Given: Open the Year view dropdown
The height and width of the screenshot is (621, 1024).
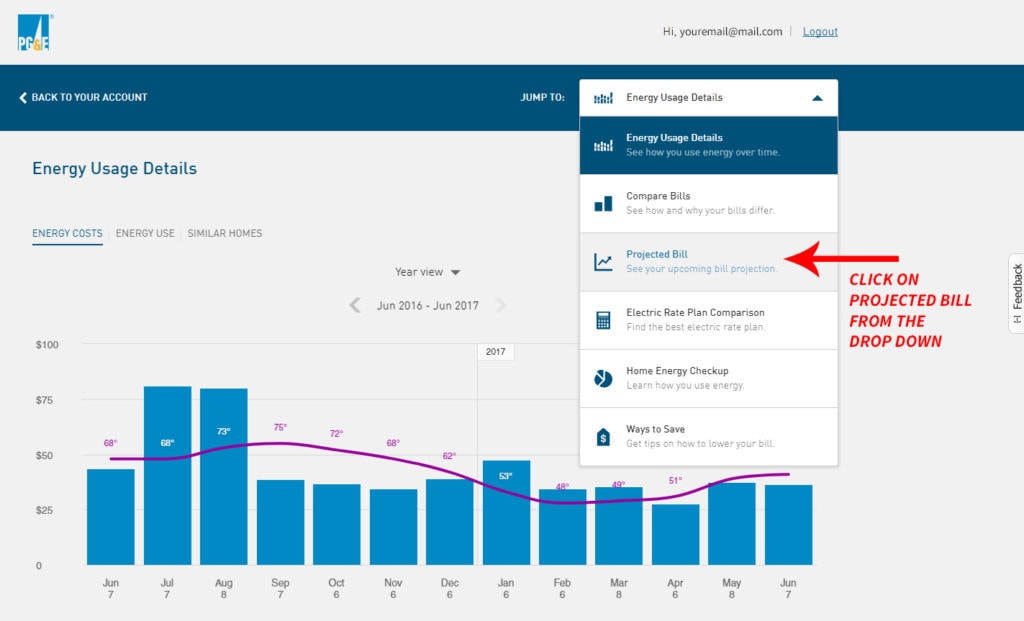Looking at the screenshot, I should [x=427, y=272].
